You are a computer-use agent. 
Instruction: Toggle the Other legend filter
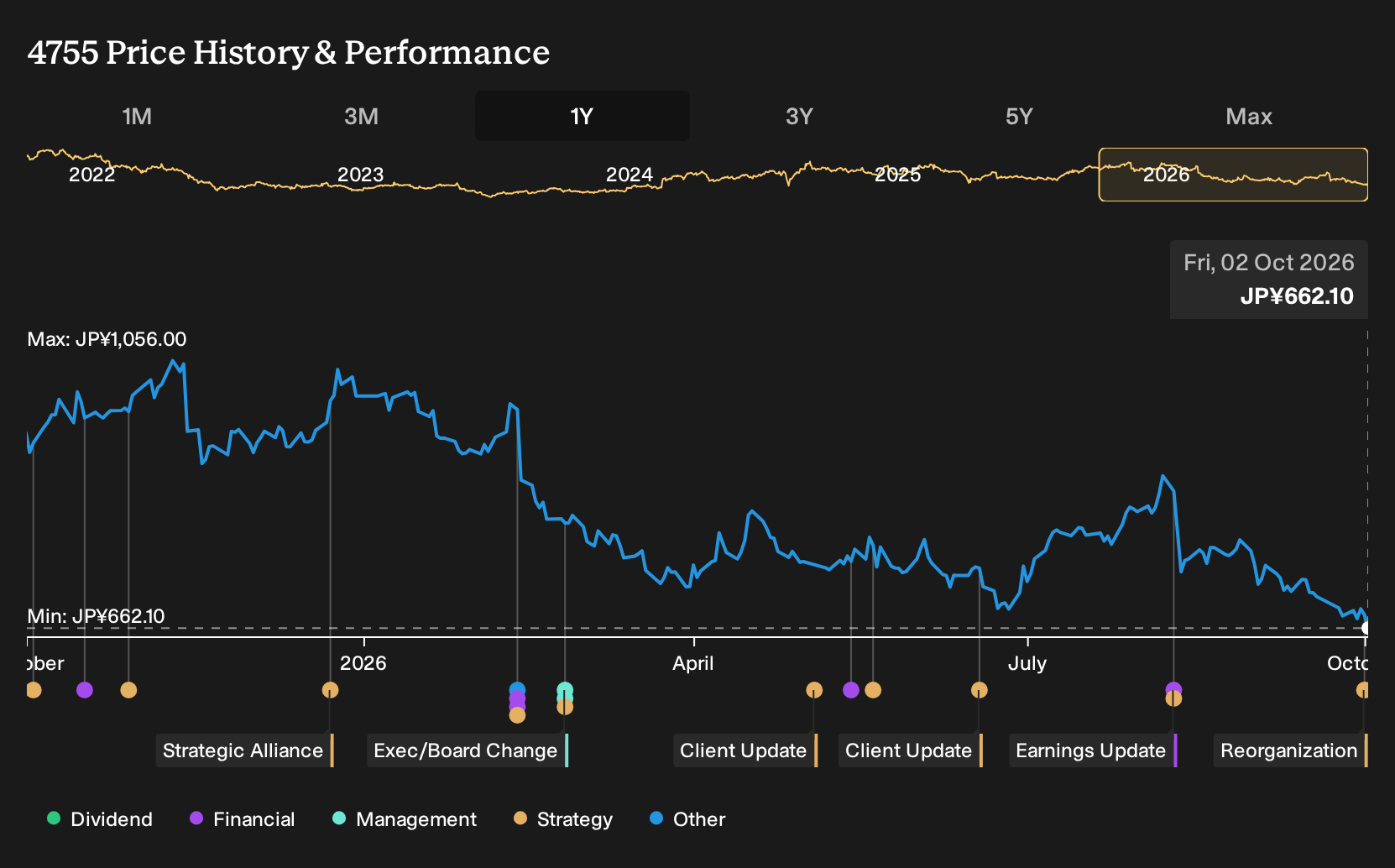pos(687,819)
